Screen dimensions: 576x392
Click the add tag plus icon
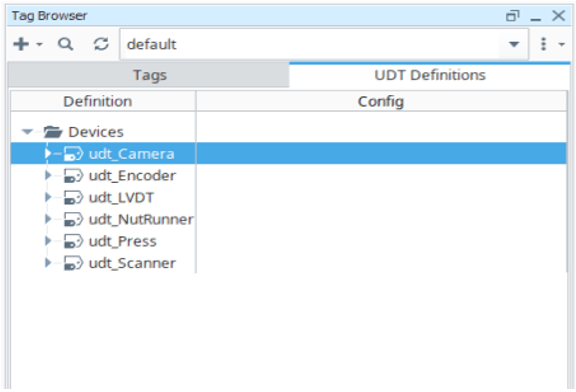point(21,44)
